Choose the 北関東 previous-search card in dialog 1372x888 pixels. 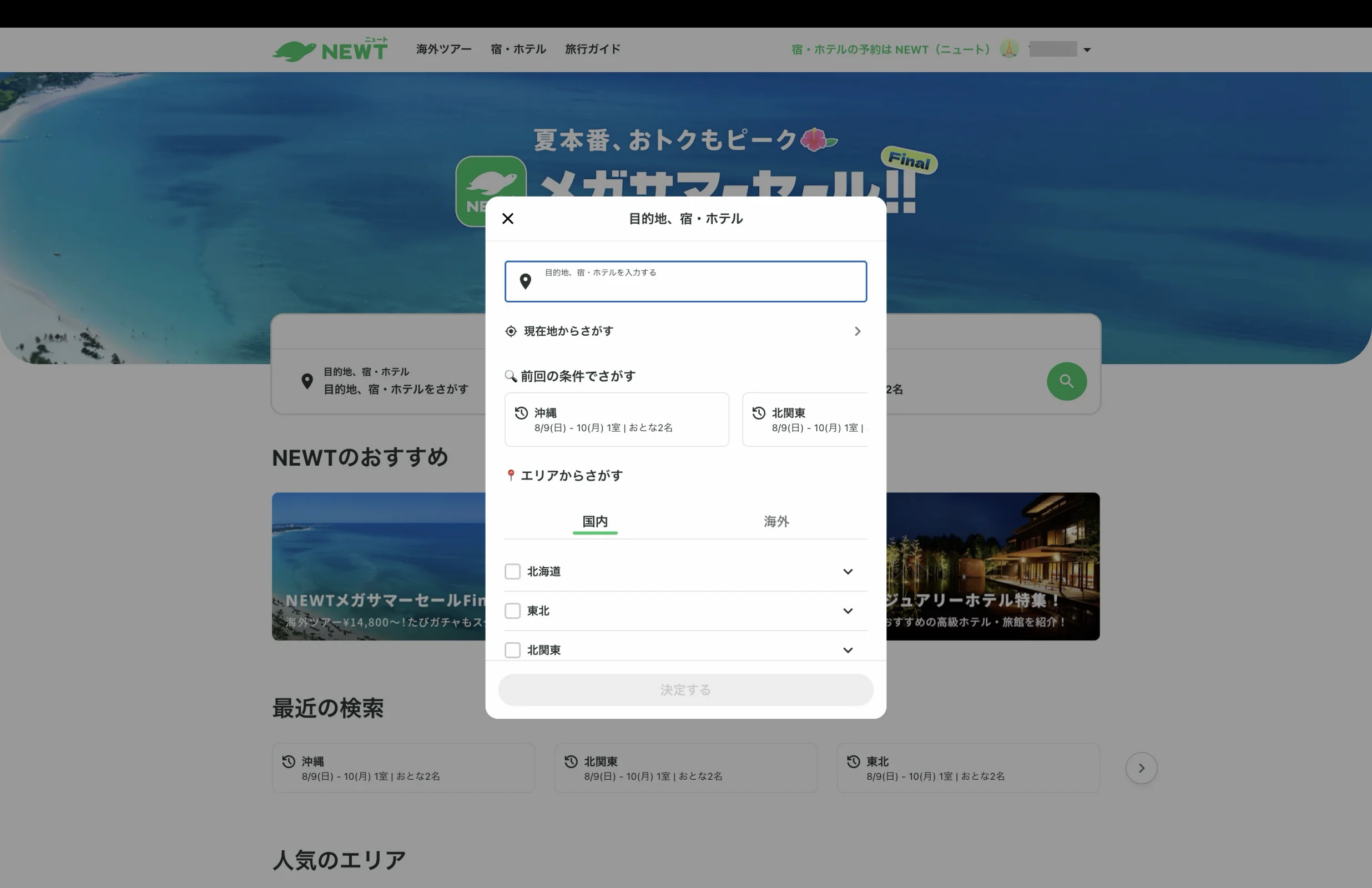pos(805,419)
